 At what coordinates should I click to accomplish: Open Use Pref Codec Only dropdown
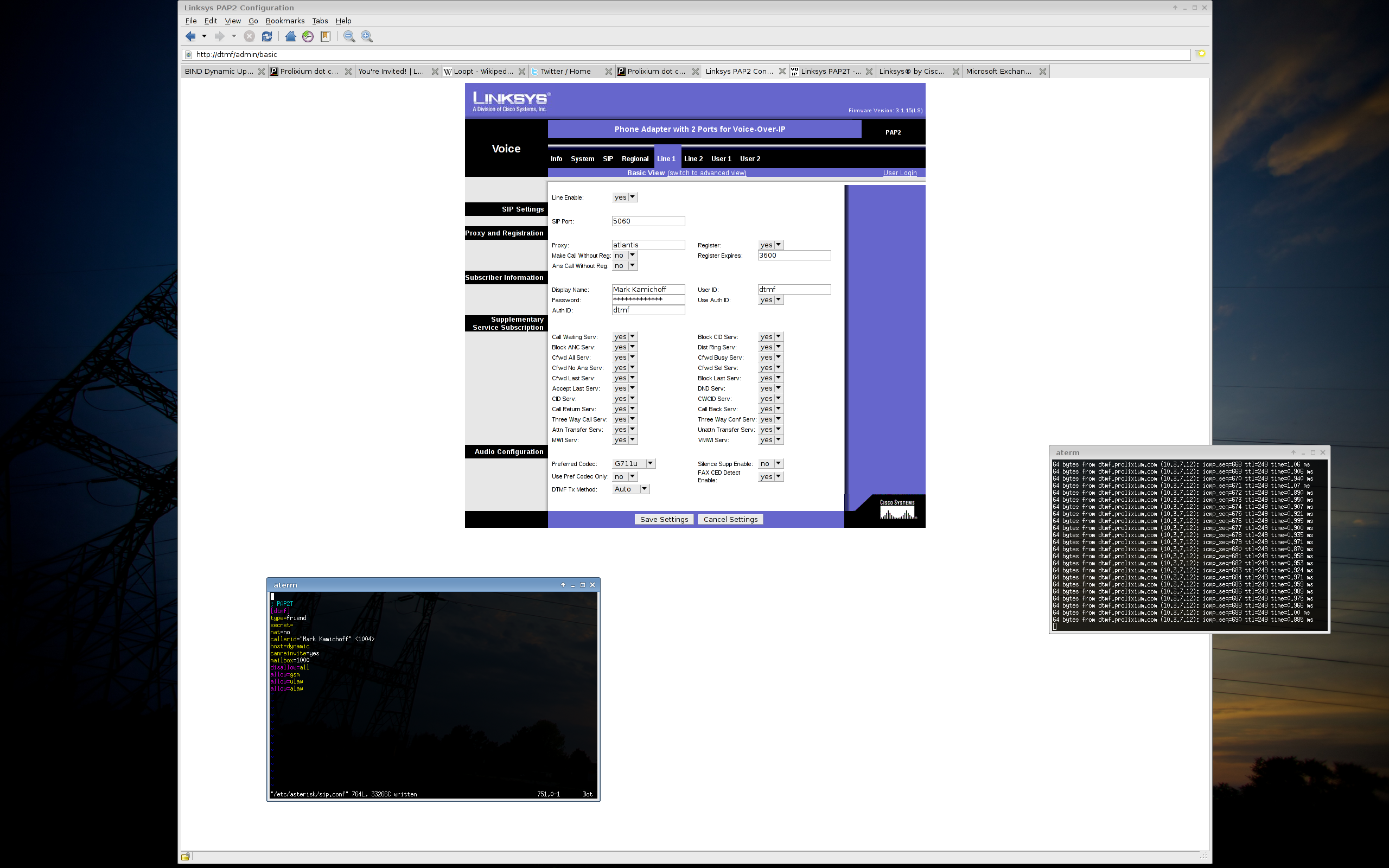pyautogui.click(x=625, y=476)
